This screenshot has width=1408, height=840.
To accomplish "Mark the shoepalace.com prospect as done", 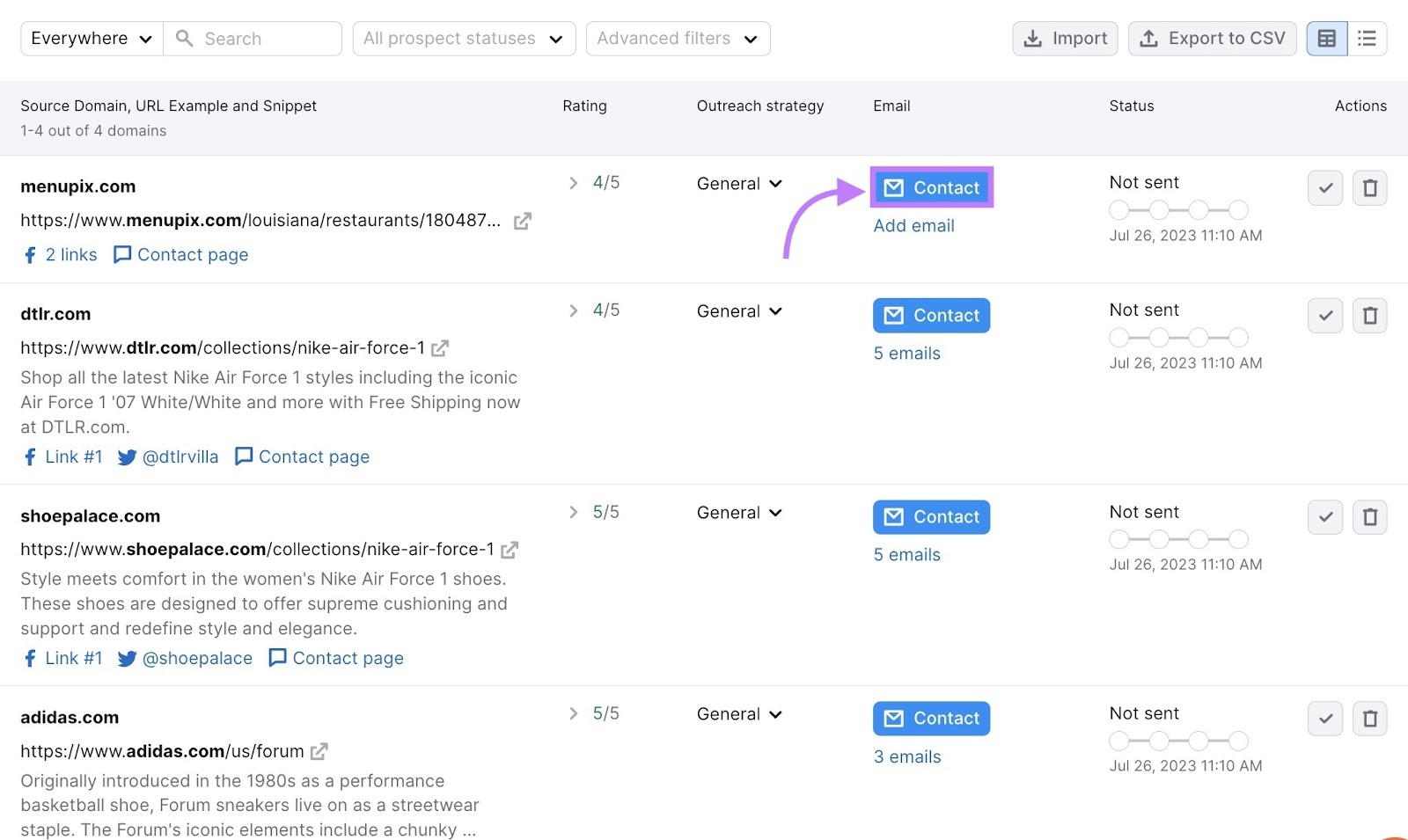I will pos(1324,516).
